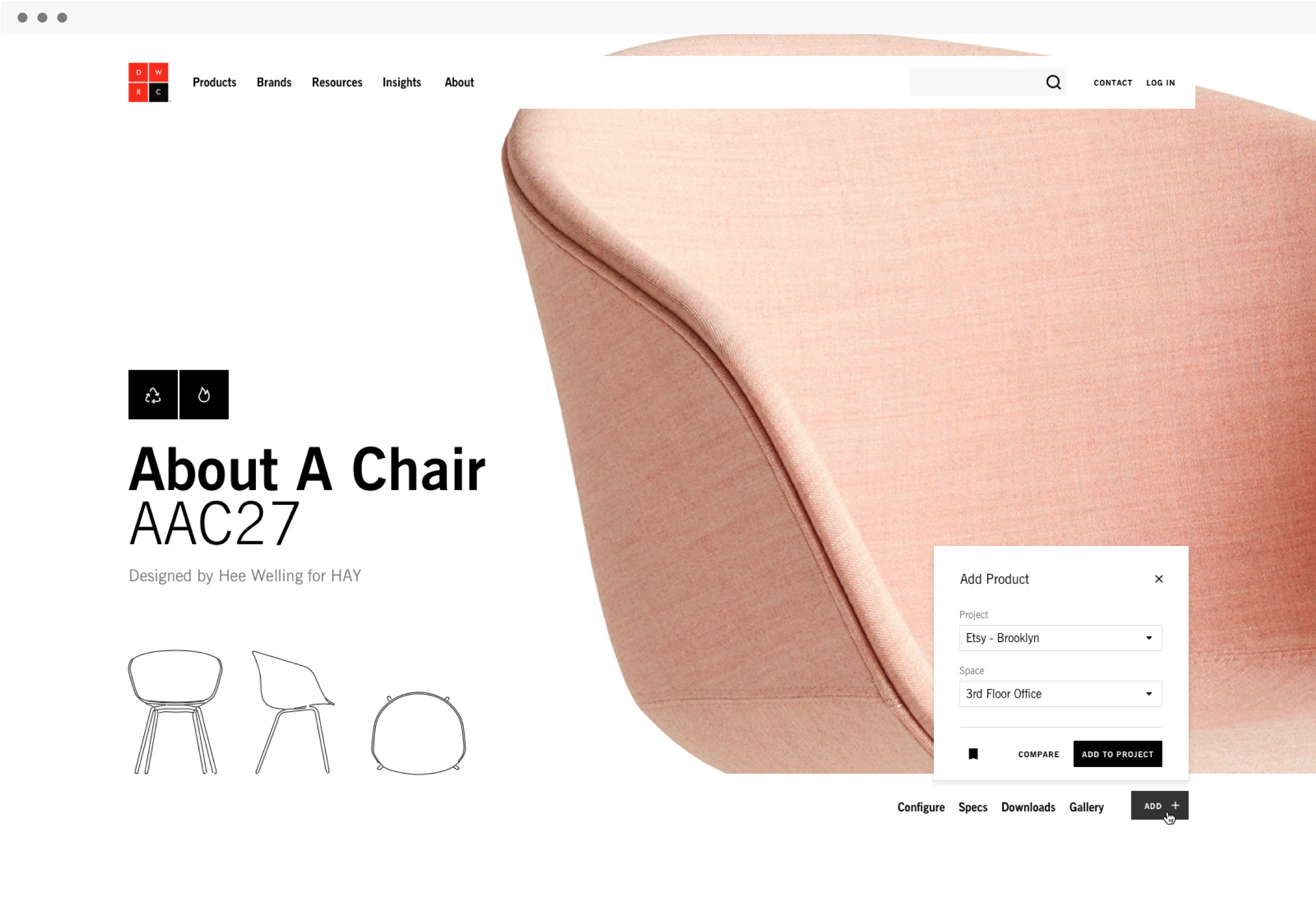This screenshot has width=1316, height=914.
Task: Click the recycling symbol badge
Action: click(153, 394)
